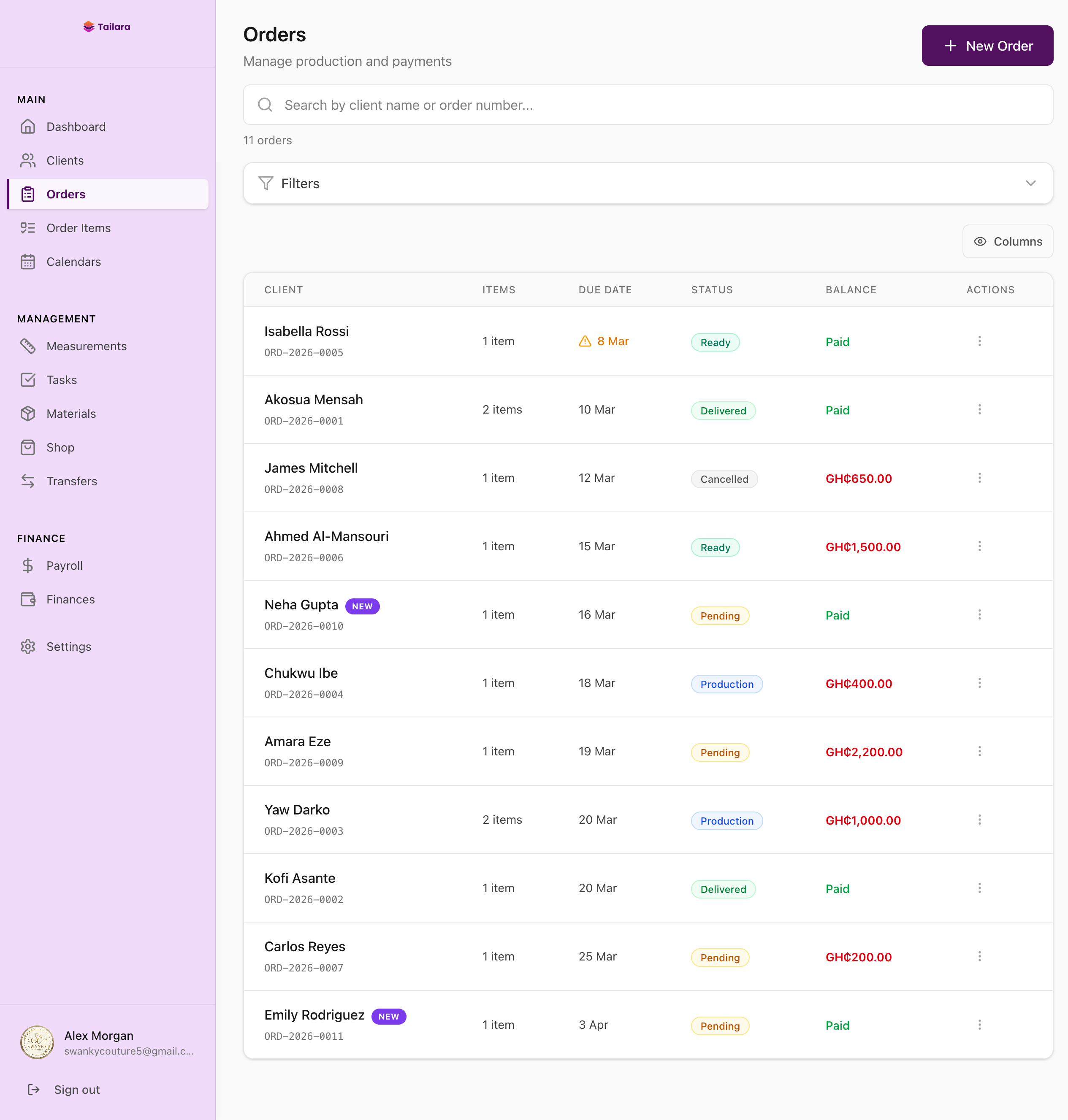
Task: Open the actions menu for Yaw Darko
Action: click(979, 820)
